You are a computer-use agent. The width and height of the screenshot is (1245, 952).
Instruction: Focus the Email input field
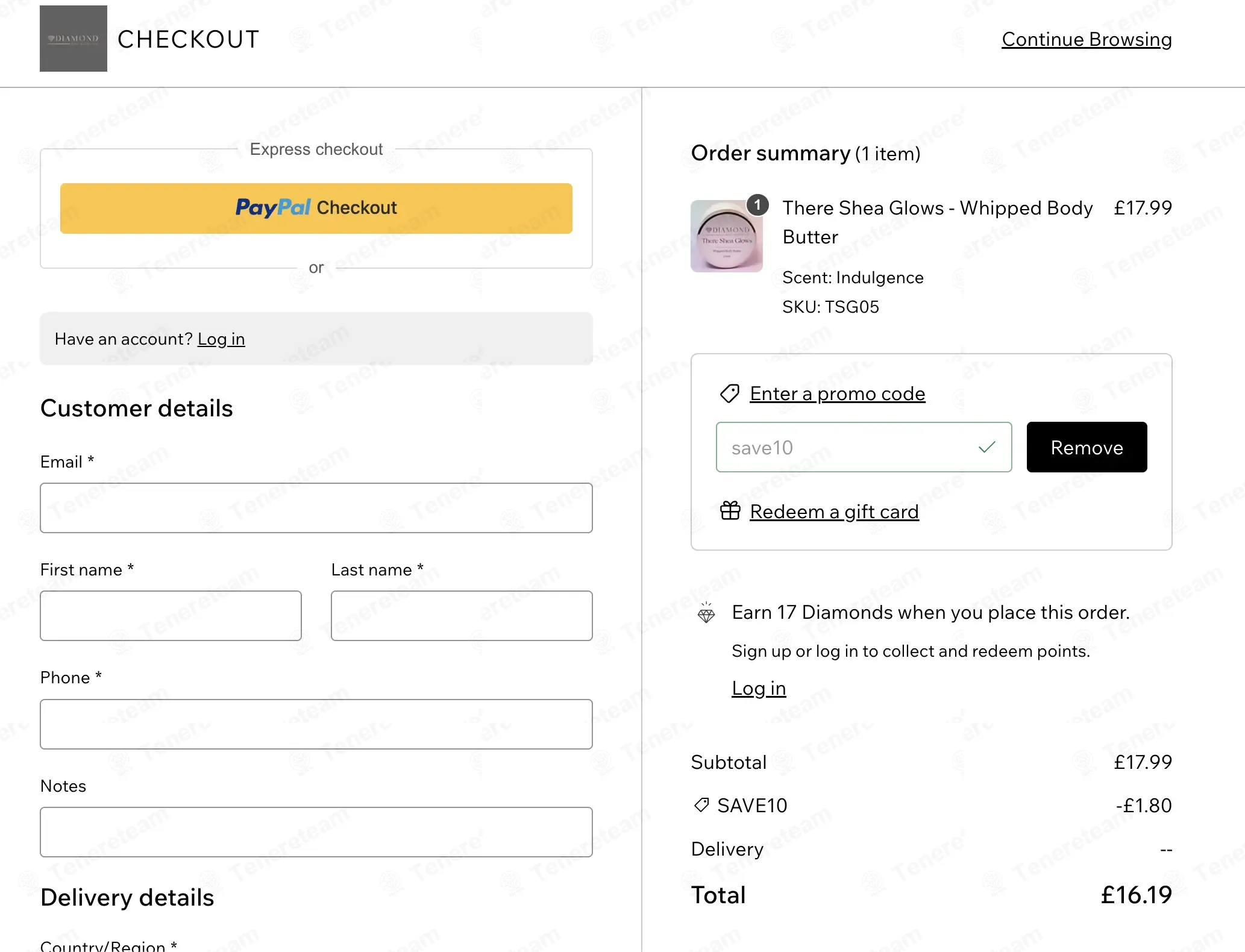point(316,508)
